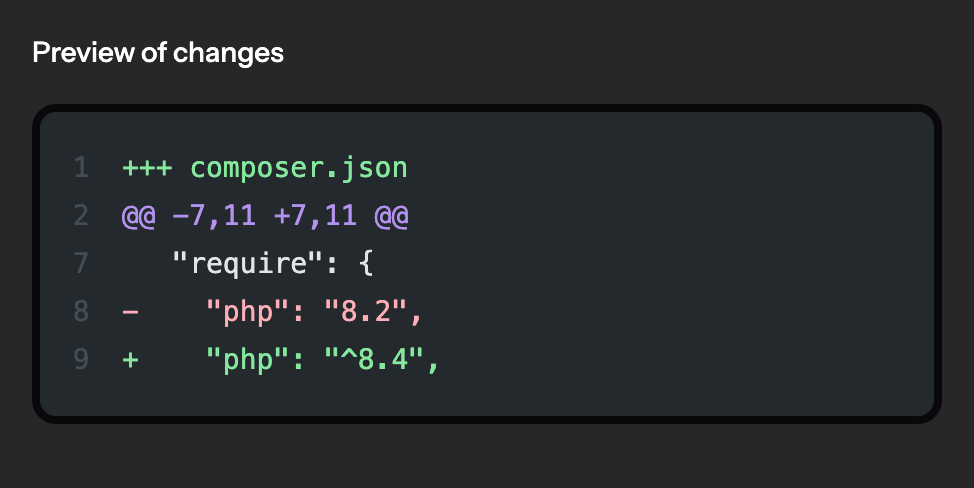Click the opening @@ symbol of the hunk header
974x488 pixels.
click(139, 216)
